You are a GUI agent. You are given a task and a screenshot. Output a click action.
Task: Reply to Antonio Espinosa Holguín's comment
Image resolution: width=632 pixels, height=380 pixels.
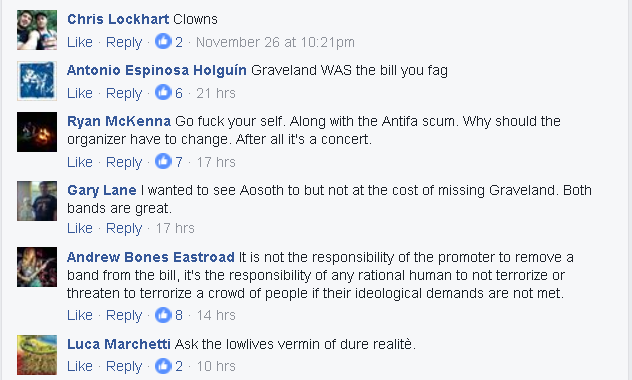124,93
